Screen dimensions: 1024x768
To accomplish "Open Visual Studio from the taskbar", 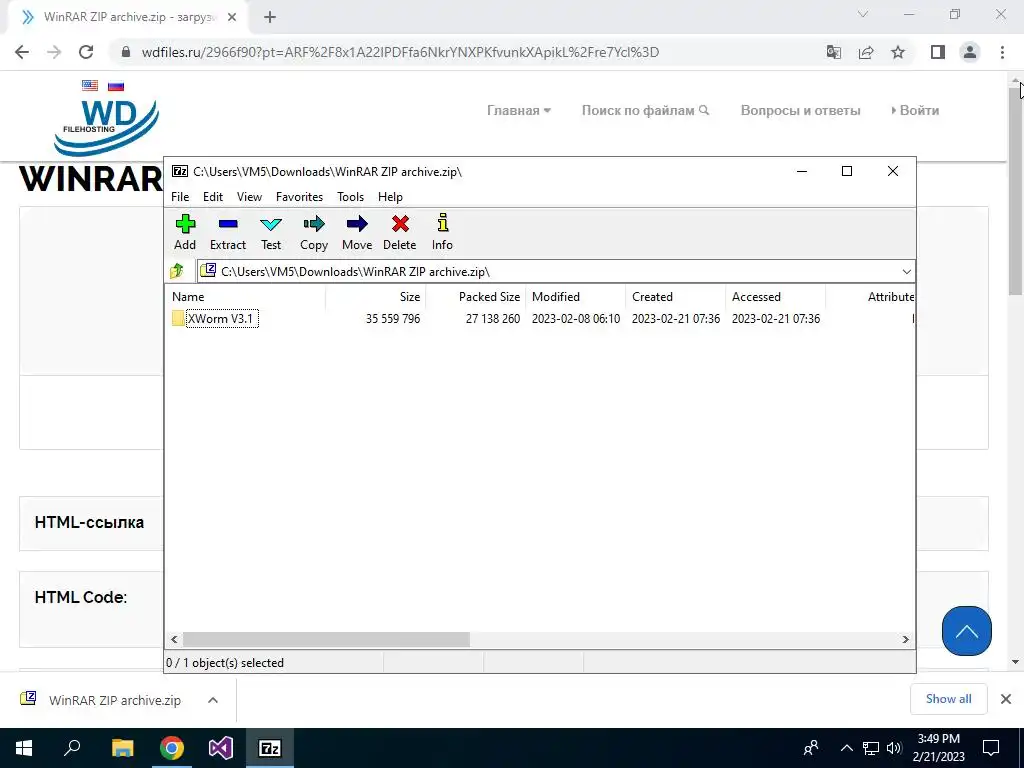I will [221, 748].
